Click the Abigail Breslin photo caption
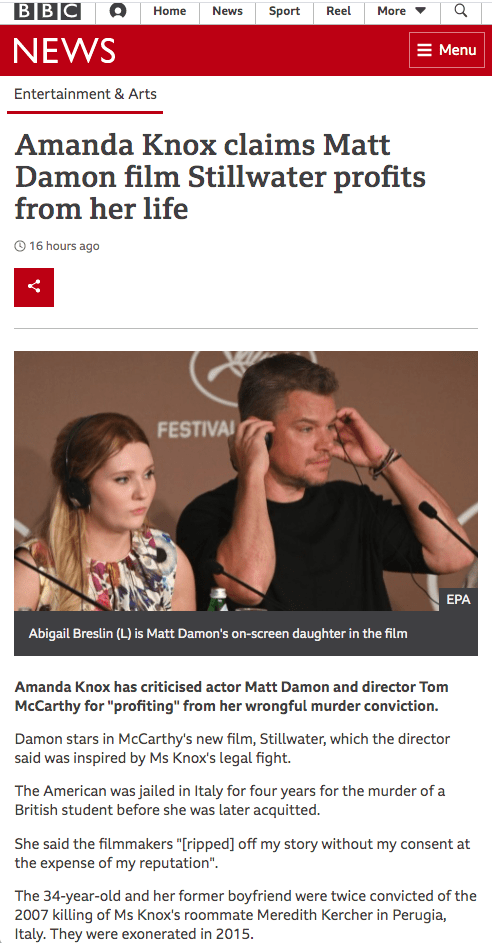 [x=218, y=633]
